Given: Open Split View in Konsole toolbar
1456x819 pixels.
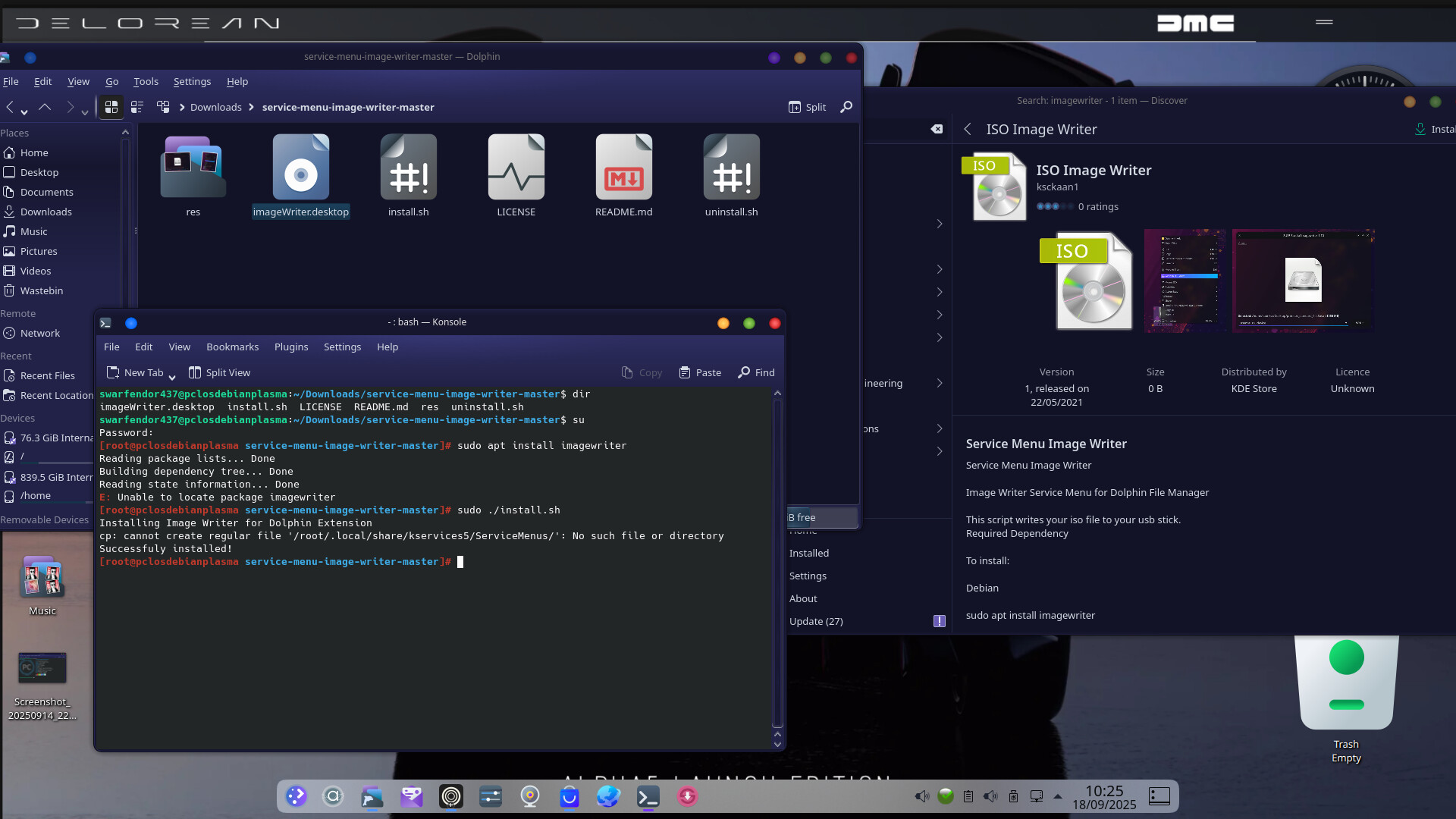Looking at the screenshot, I should (219, 372).
